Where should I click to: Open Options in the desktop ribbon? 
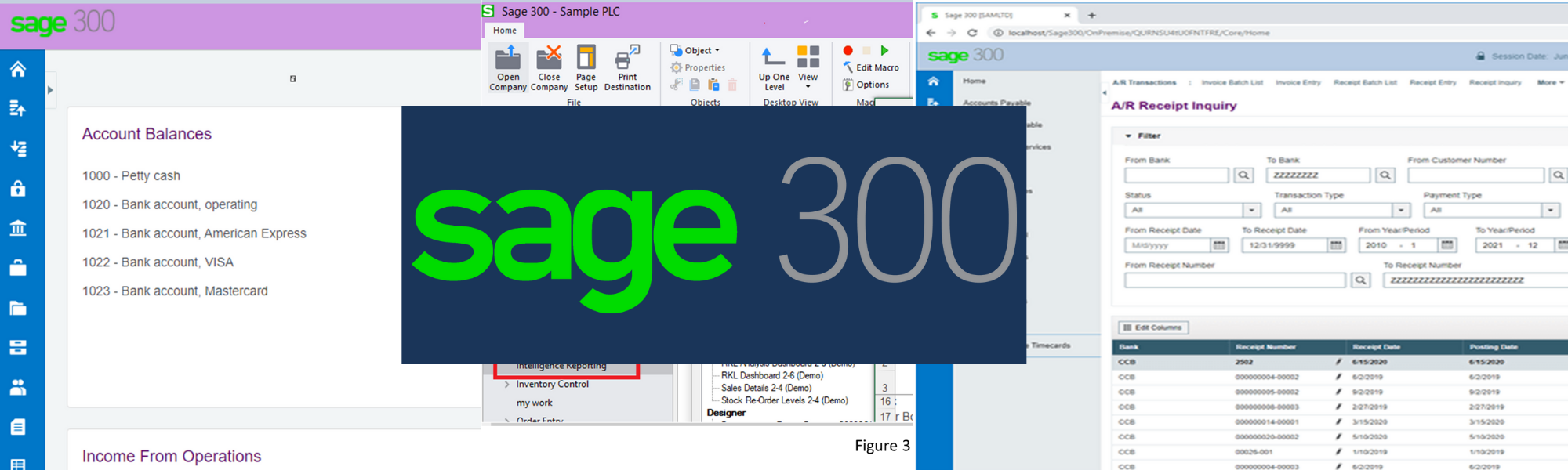[866, 85]
